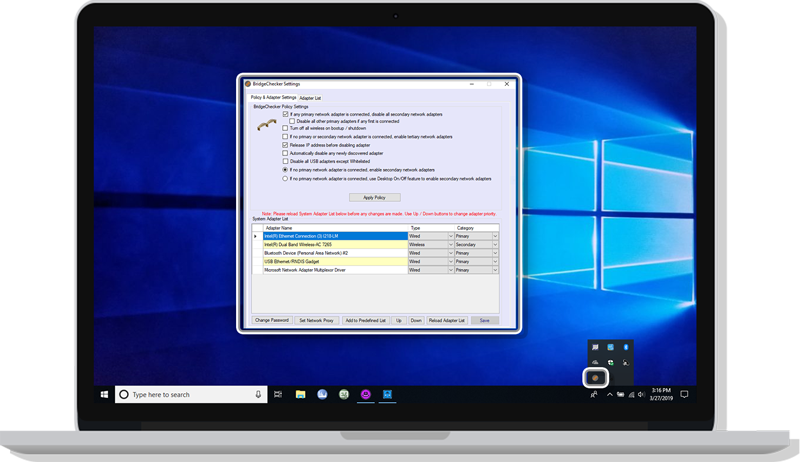Enable Automatically disable any newly discovered adapter
The image size is (800, 462).
coord(285,153)
